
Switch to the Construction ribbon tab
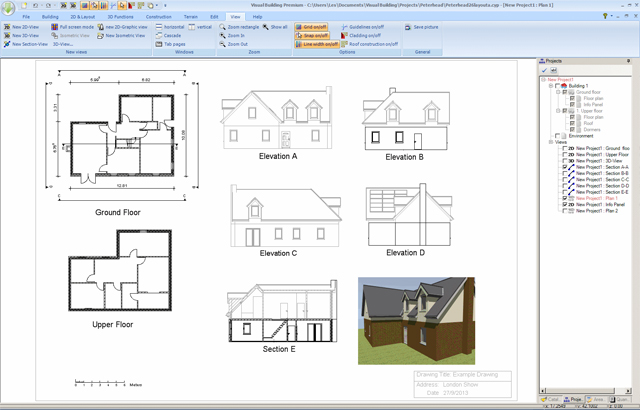(158, 17)
